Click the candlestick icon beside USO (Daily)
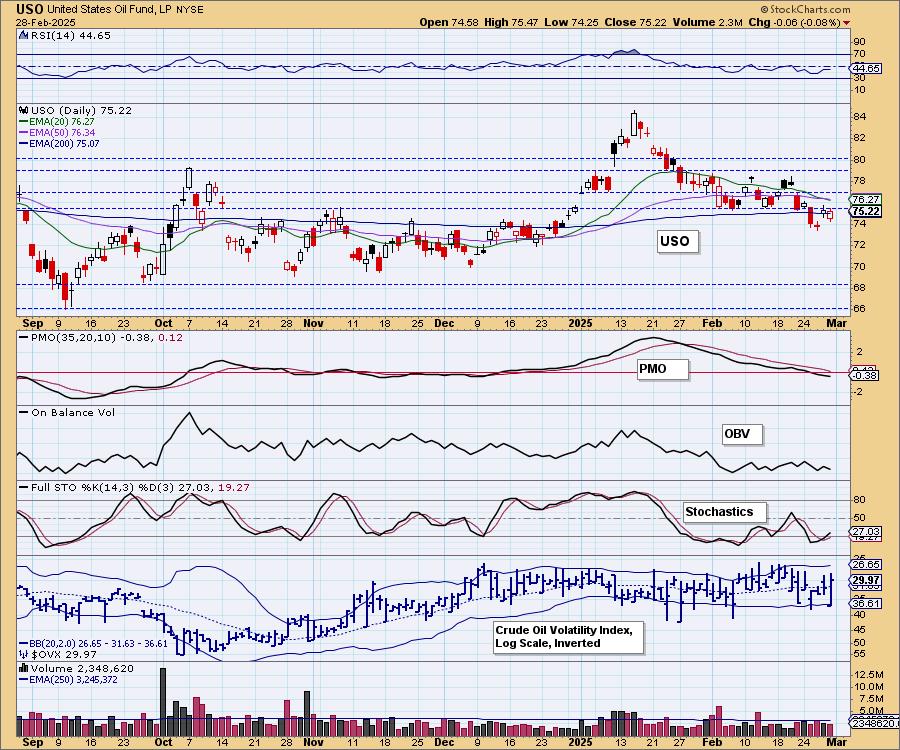Viewport: 900px width, 750px height. click(24, 110)
